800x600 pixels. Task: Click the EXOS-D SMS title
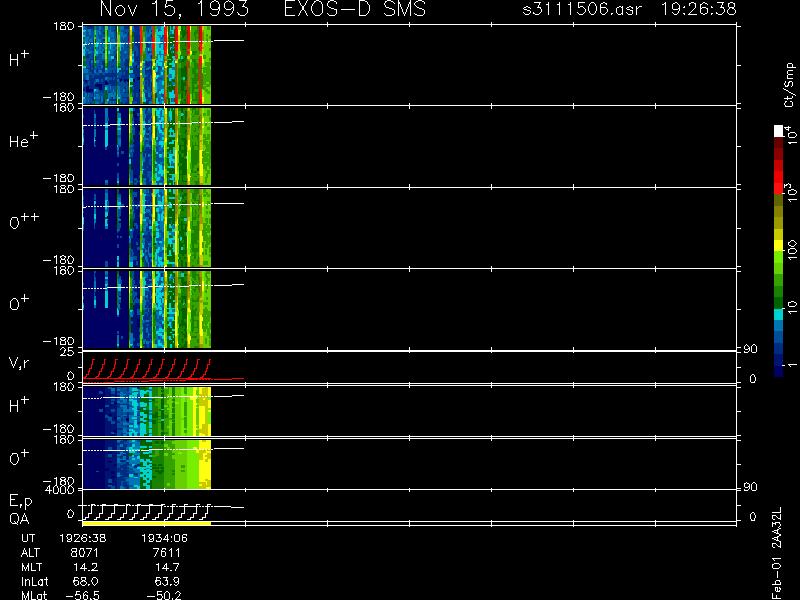355,9
